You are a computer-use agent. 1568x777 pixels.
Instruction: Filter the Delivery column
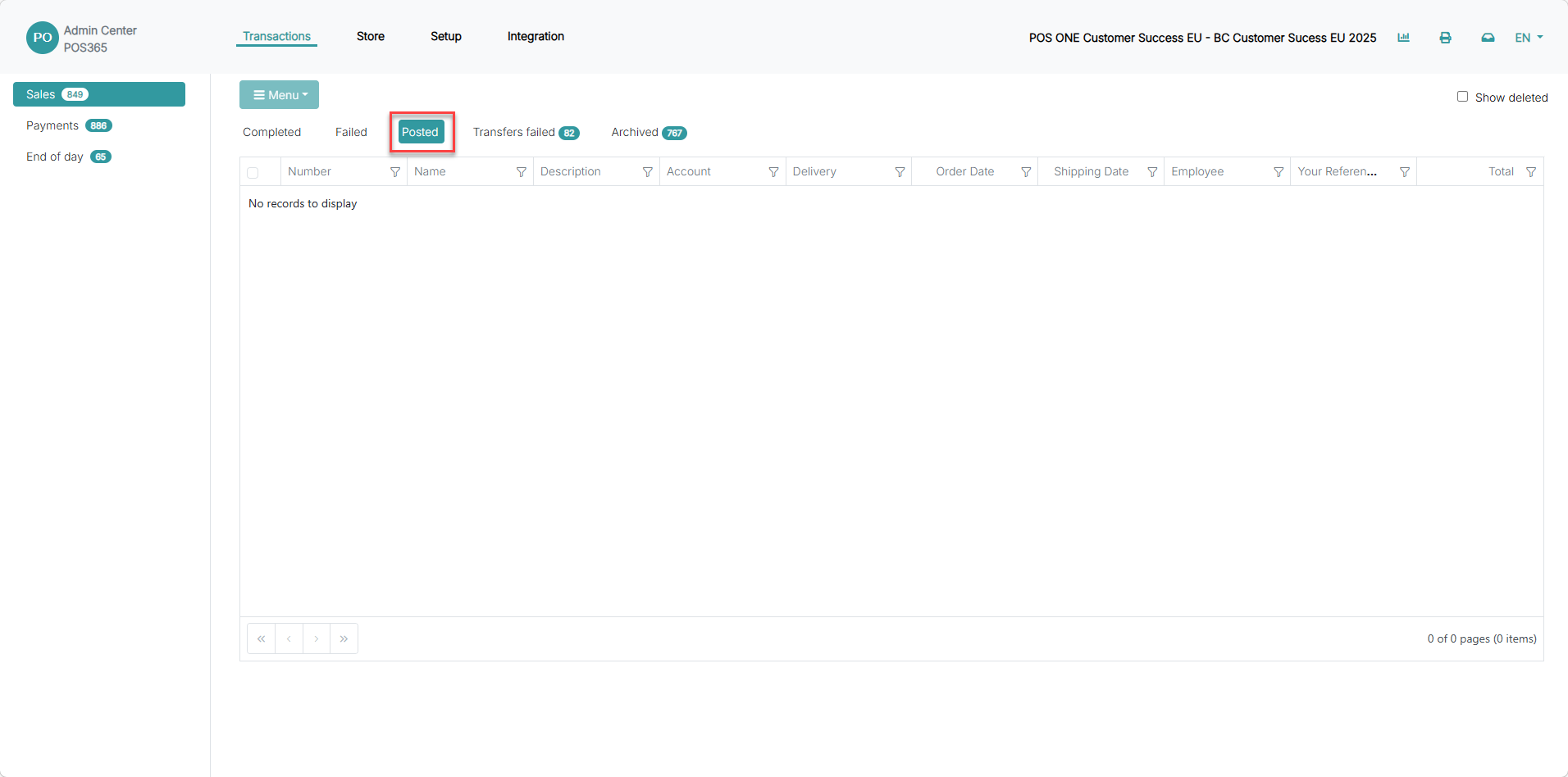point(900,172)
